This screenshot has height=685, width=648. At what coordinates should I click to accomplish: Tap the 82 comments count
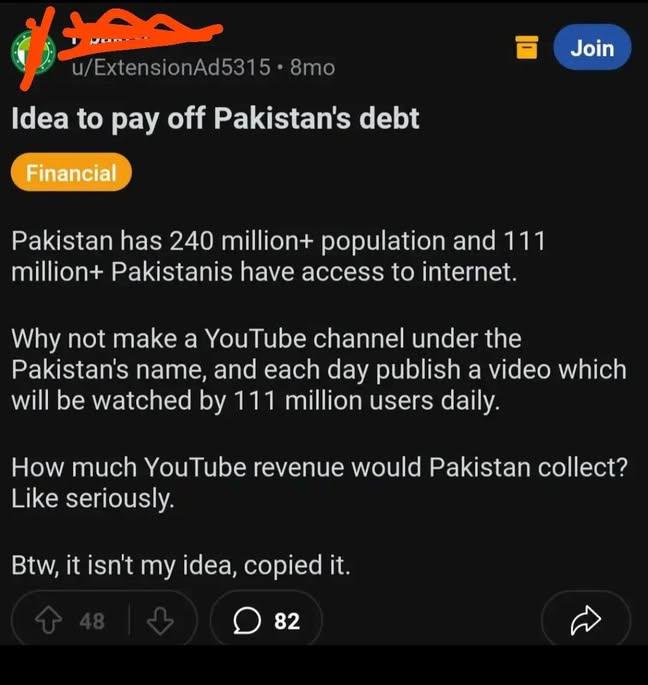coord(287,621)
